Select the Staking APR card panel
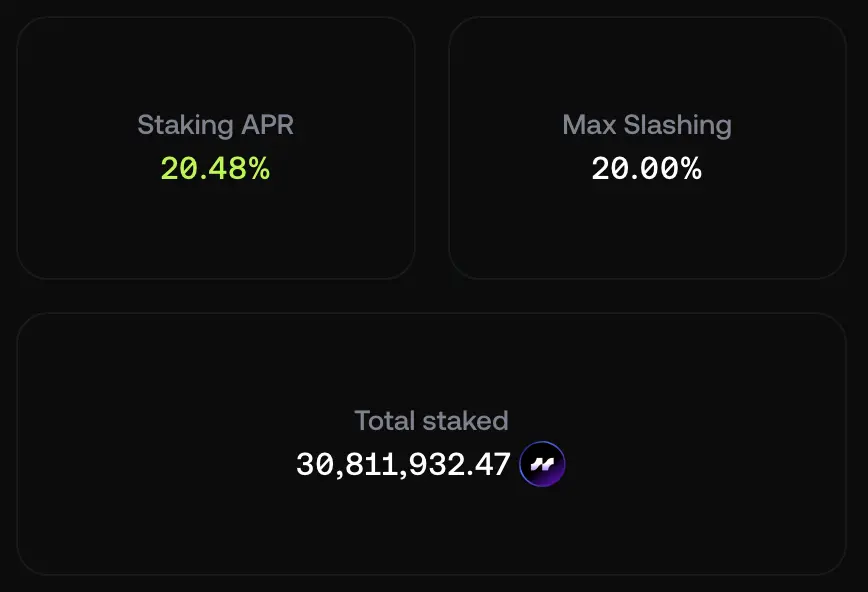868x592 pixels. tap(215, 230)
